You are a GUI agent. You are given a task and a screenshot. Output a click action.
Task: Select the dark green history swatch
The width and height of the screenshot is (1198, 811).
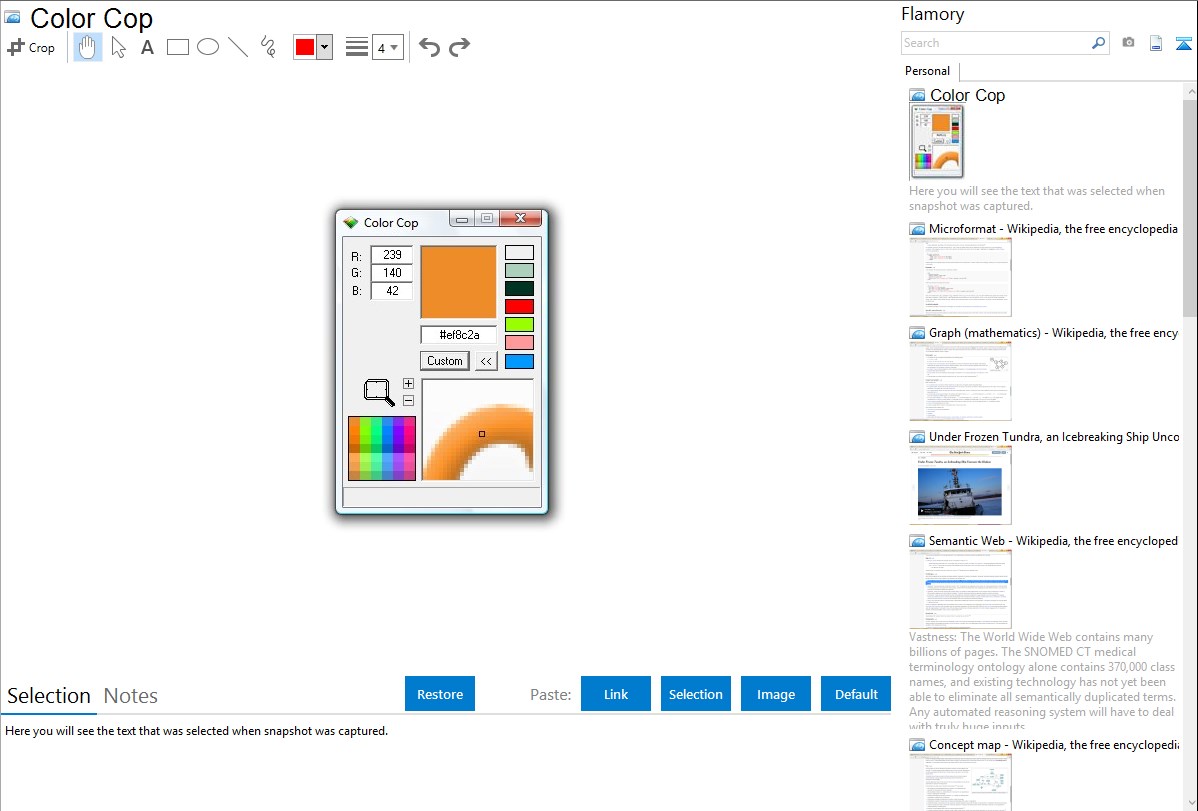click(520, 289)
